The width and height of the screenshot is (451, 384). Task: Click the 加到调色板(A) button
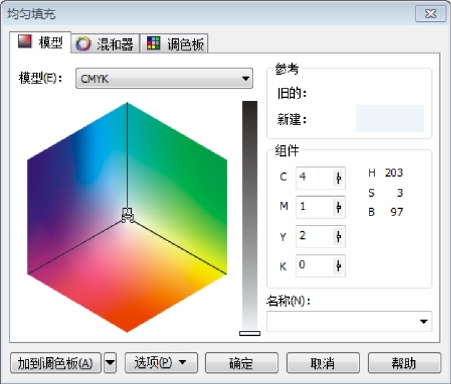55,363
